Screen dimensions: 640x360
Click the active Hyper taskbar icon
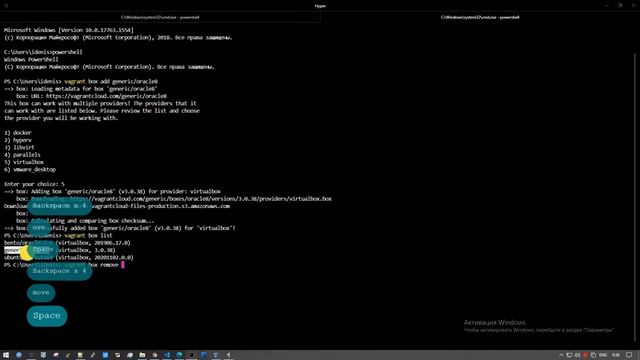pos(191,355)
